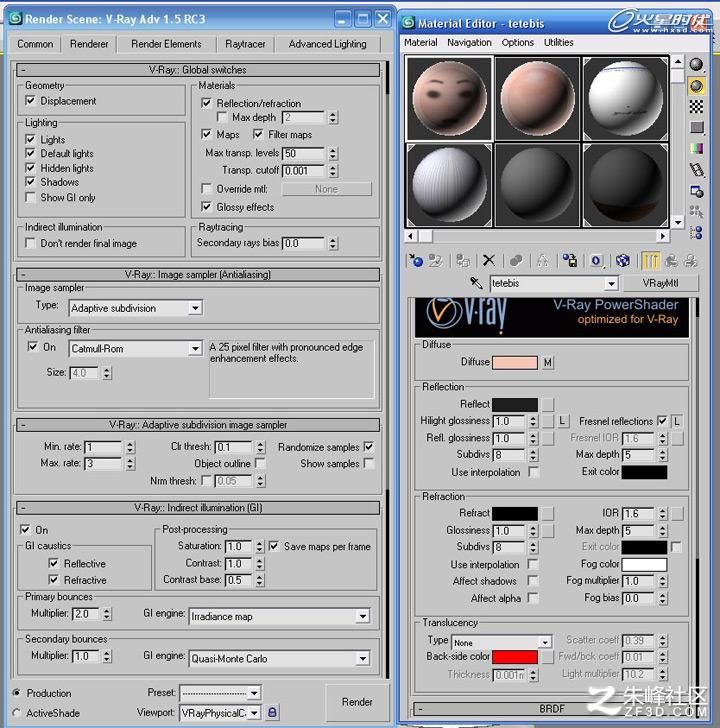
Task: Click L lock button beside Hilight glossiness
Action: 562,421
